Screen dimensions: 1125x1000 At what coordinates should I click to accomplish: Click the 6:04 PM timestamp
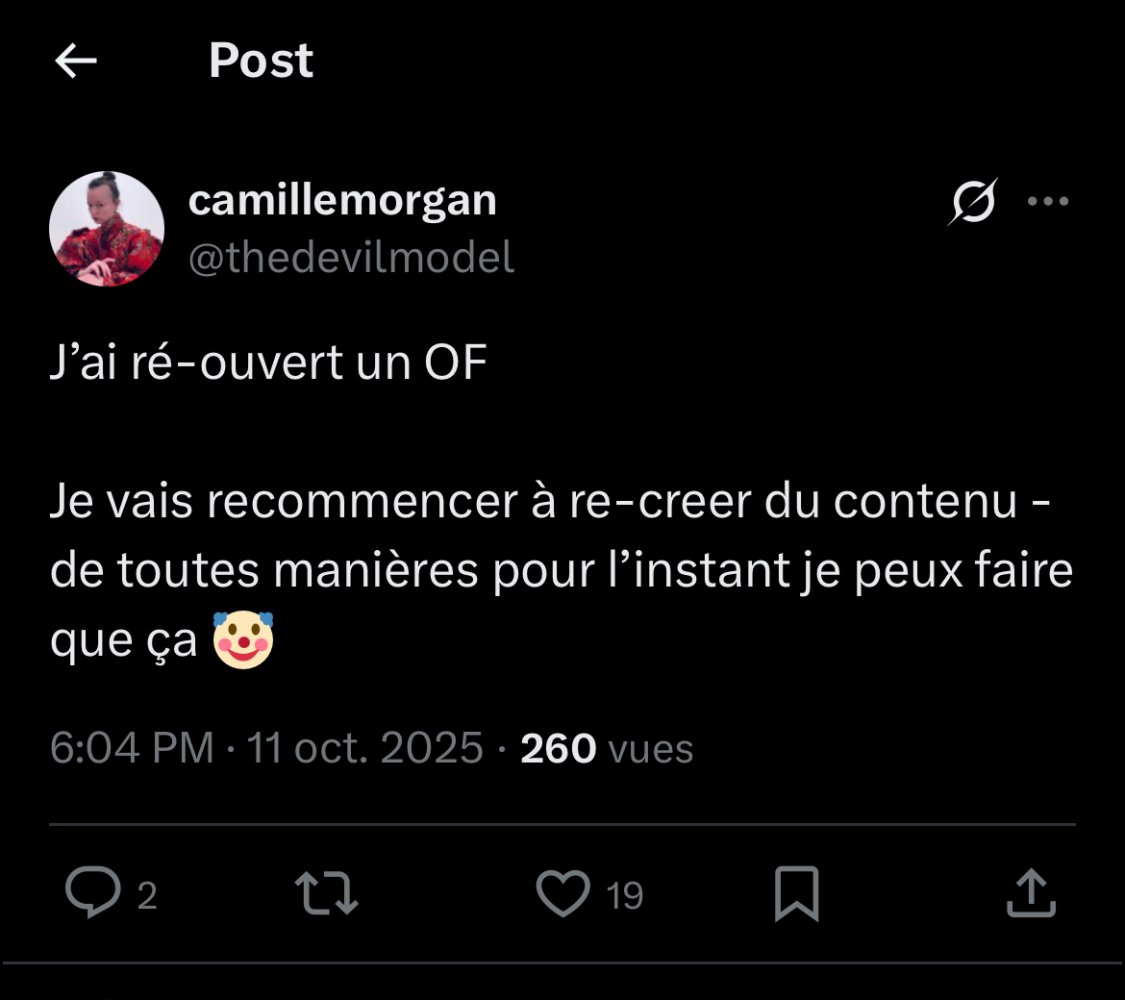pos(132,748)
